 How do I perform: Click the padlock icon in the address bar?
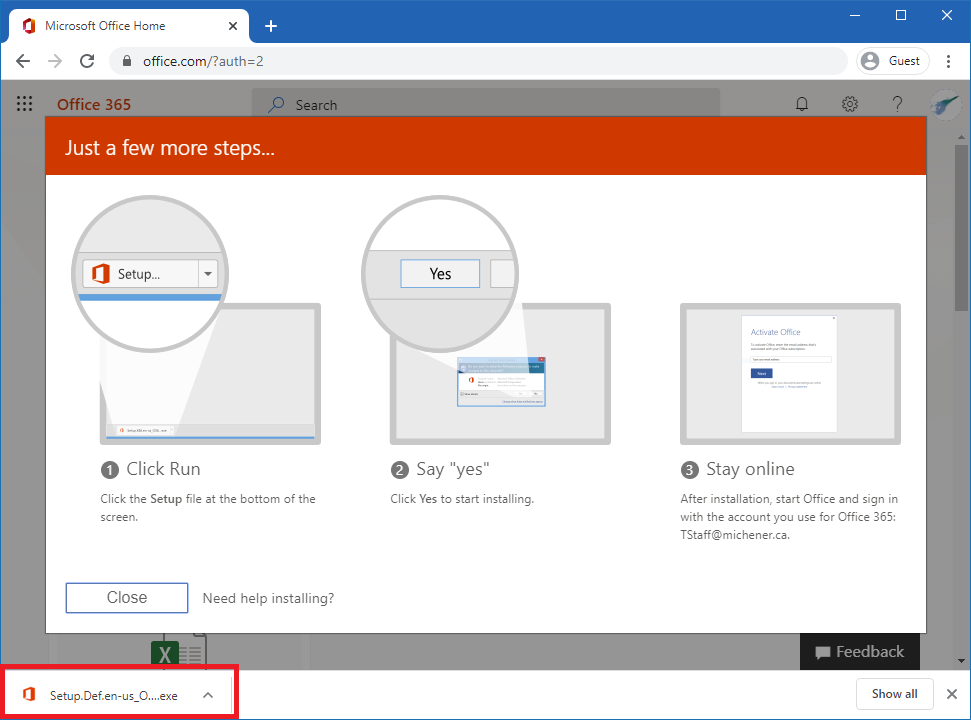(126, 60)
